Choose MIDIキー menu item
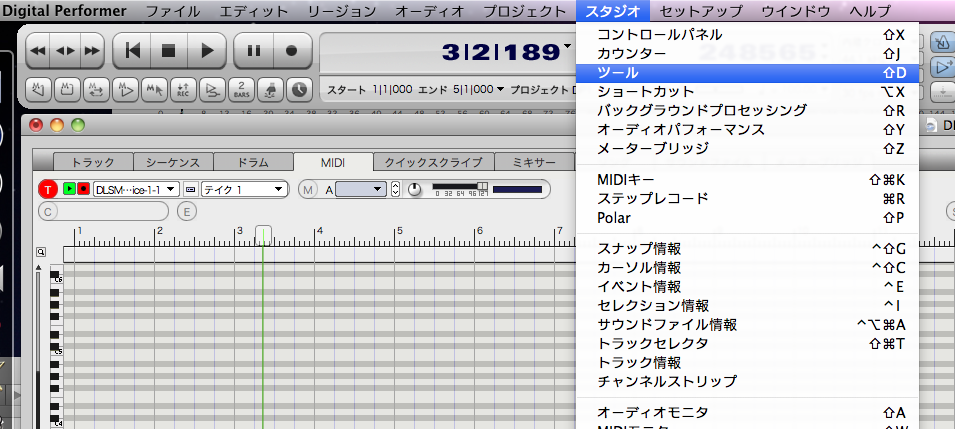The width and height of the screenshot is (955, 429). [747, 180]
